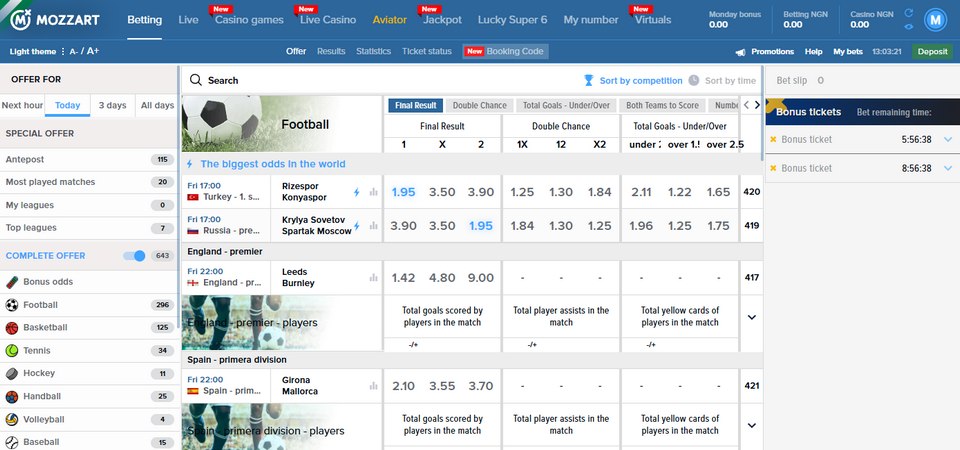Open Most played matches list
The height and width of the screenshot is (450, 960).
[89, 182]
